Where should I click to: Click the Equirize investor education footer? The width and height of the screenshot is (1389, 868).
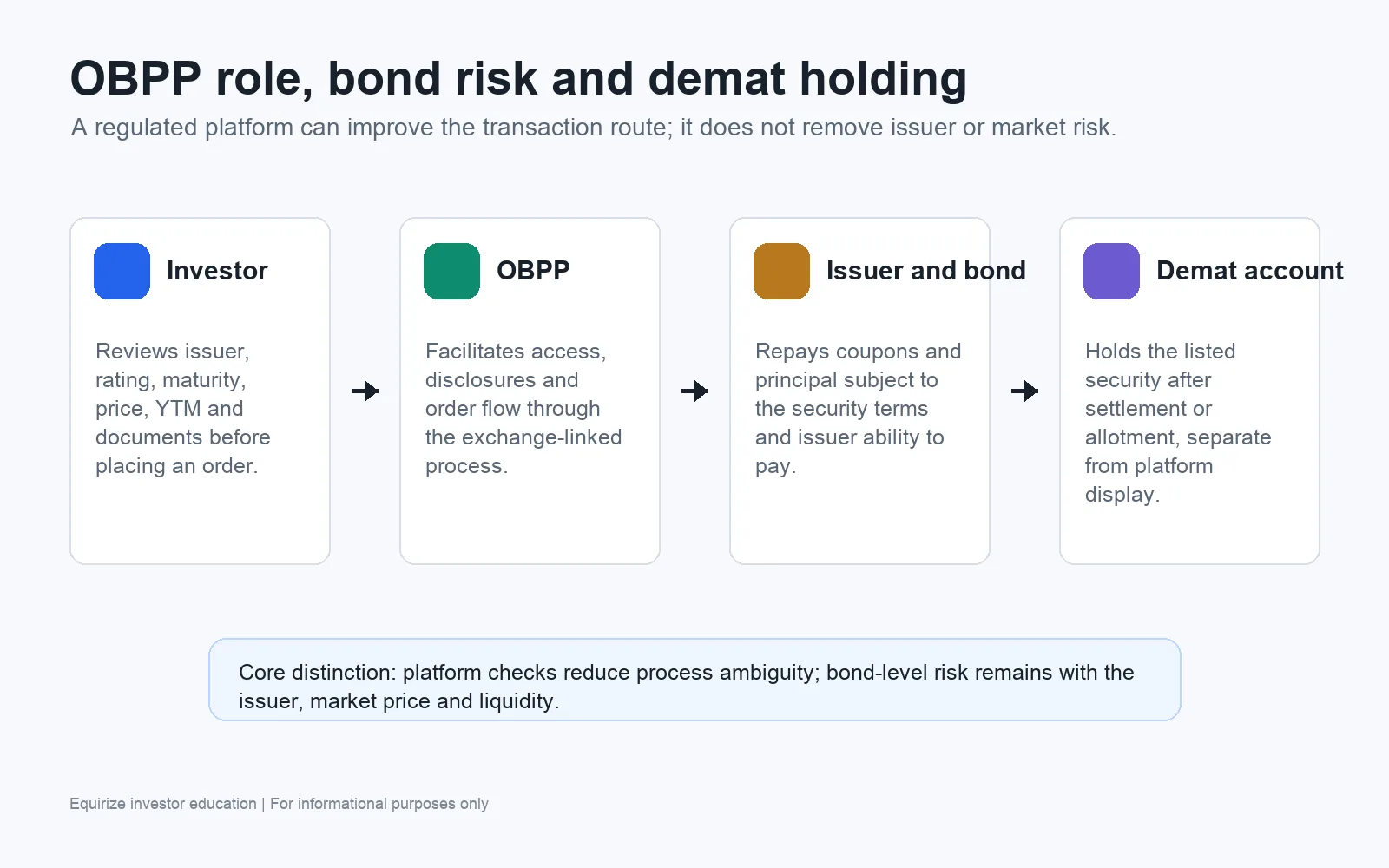pyautogui.click(x=163, y=804)
